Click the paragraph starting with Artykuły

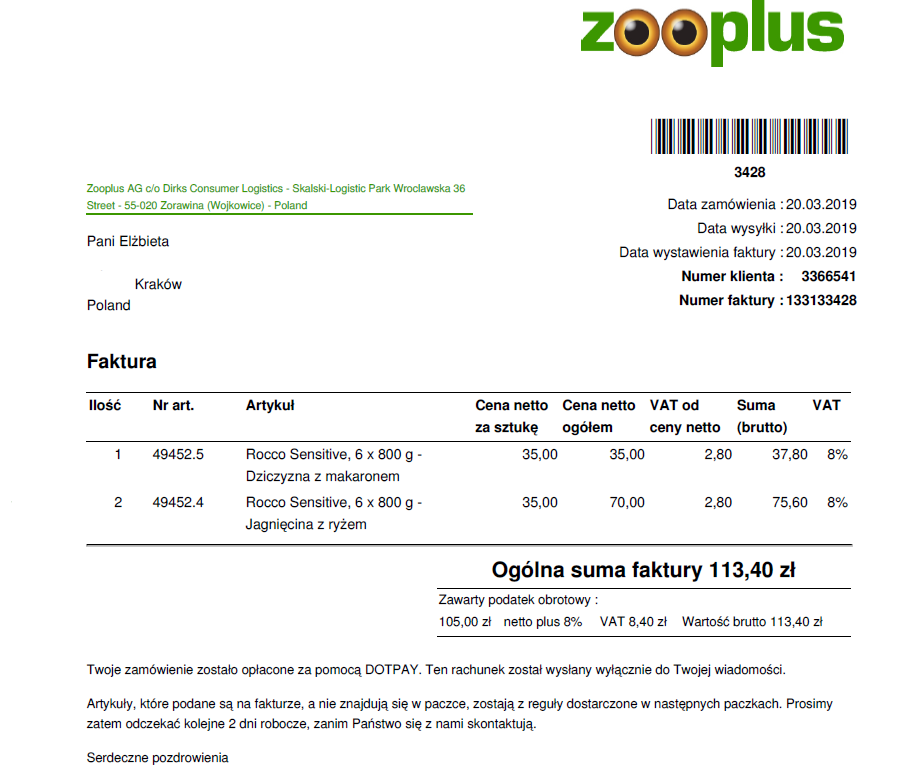point(460,714)
